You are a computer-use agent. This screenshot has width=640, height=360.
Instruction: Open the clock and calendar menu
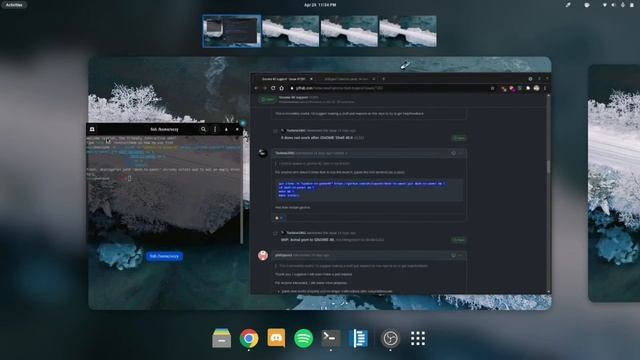320,5
